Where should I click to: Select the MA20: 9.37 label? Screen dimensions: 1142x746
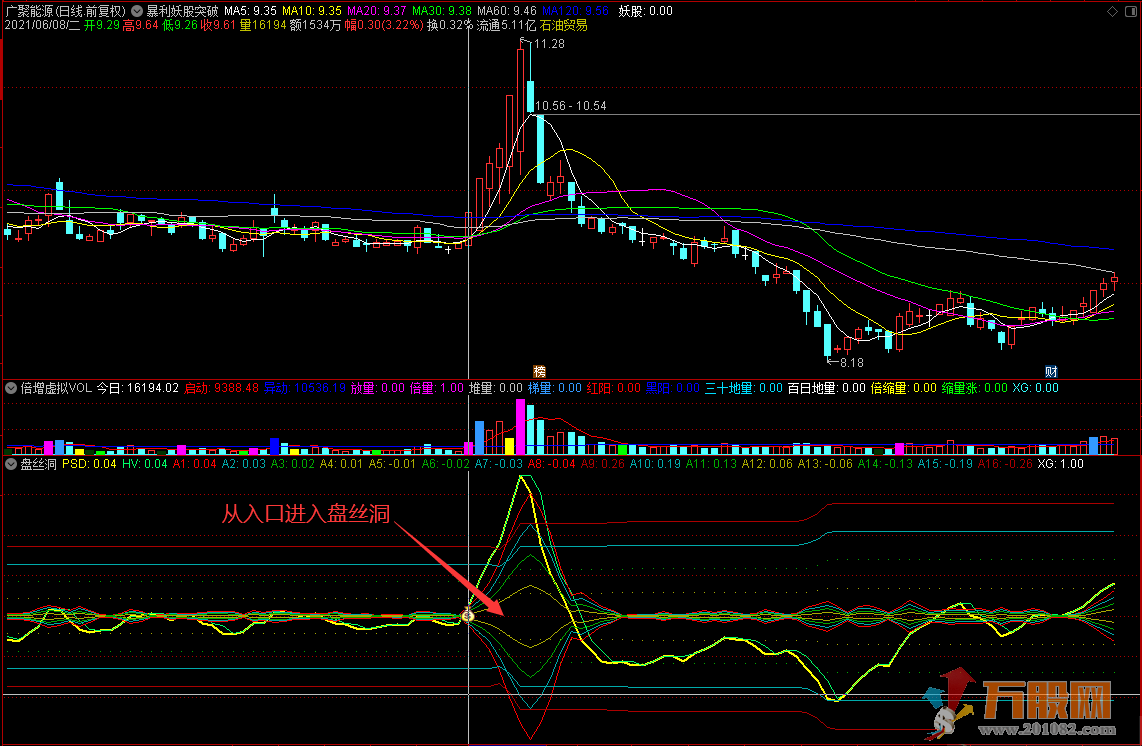click(x=377, y=11)
